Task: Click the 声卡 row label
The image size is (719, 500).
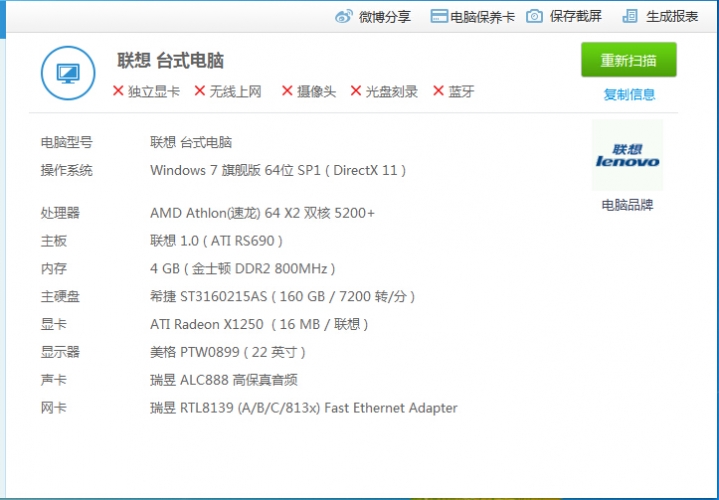Action: (x=54, y=380)
